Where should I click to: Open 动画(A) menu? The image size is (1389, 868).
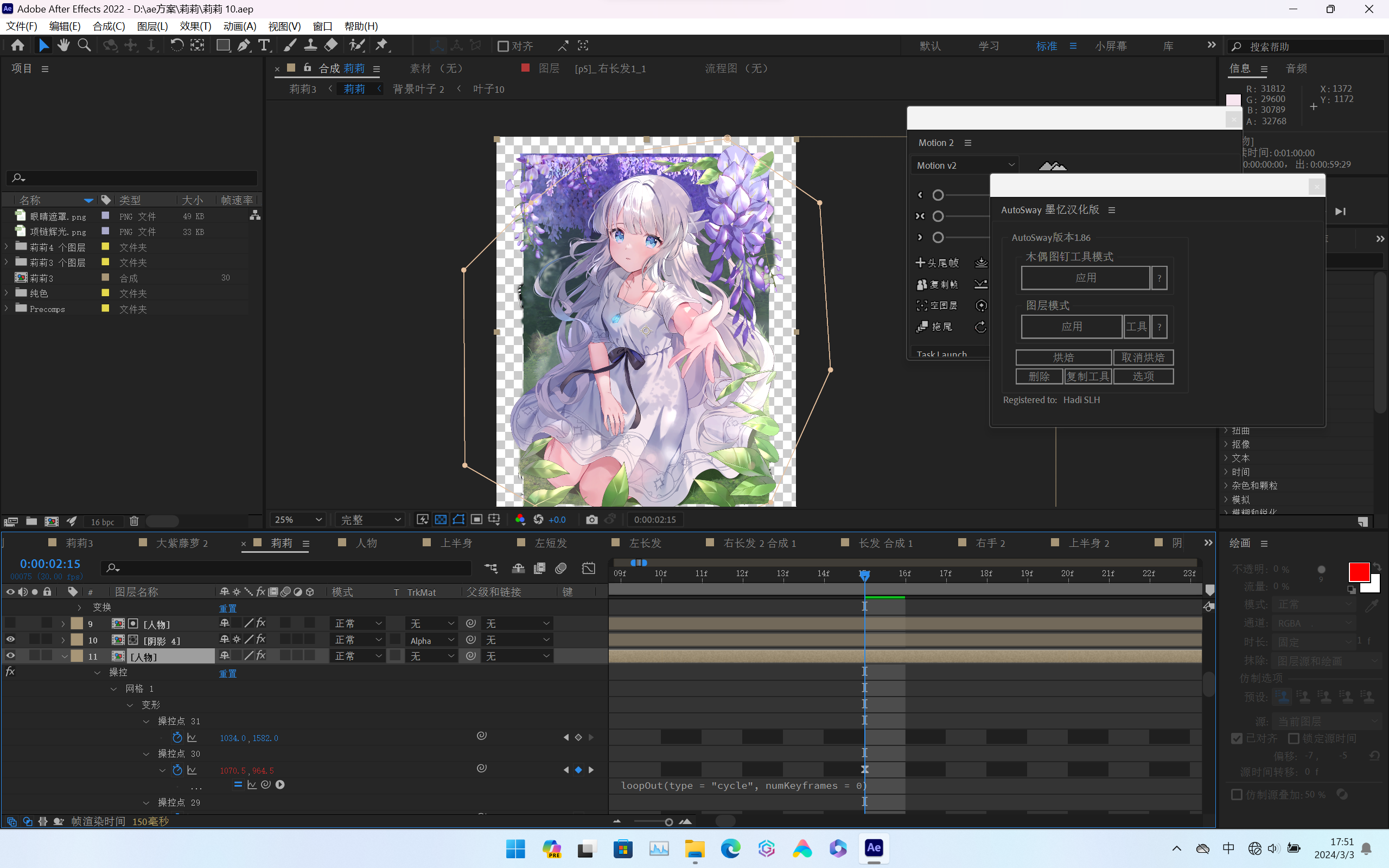pyautogui.click(x=240, y=27)
